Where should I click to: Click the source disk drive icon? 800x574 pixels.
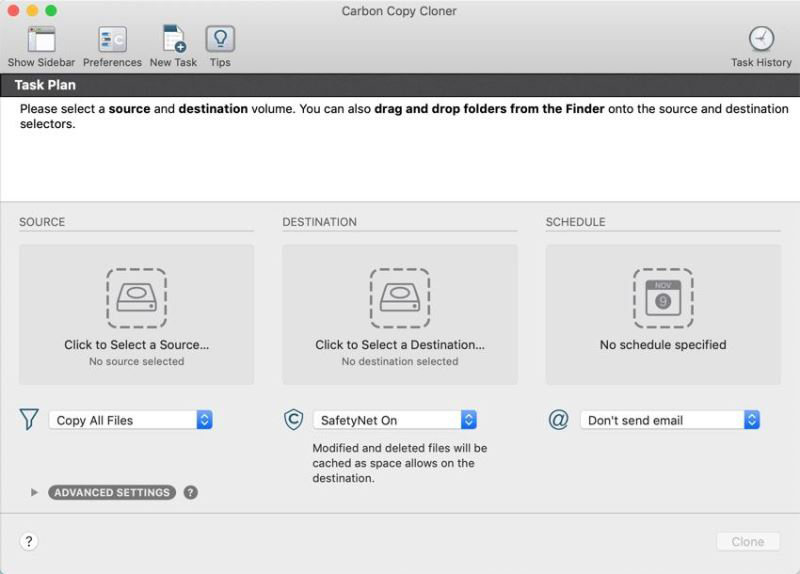pos(137,298)
